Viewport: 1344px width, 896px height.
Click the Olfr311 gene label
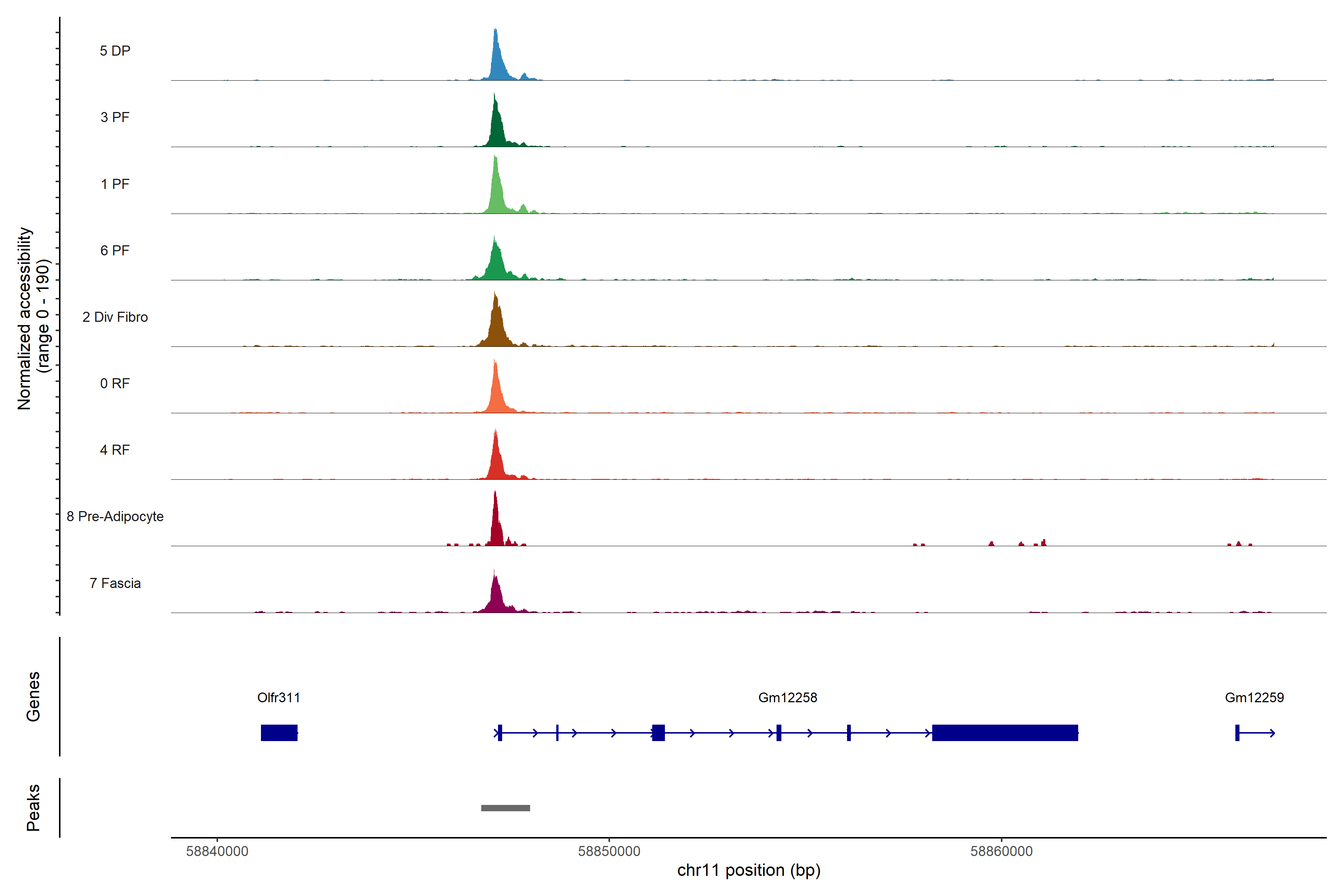click(278, 698)
